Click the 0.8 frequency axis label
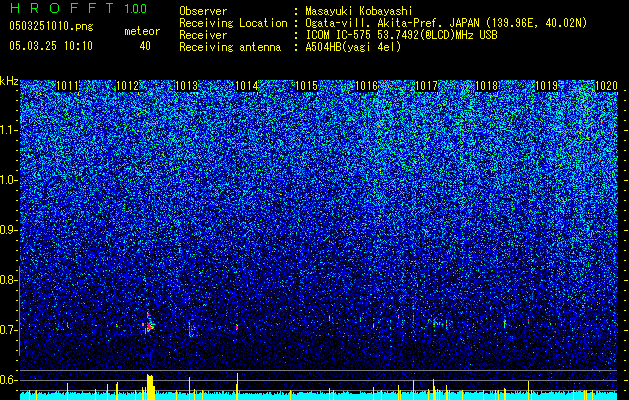 [8, 280]
